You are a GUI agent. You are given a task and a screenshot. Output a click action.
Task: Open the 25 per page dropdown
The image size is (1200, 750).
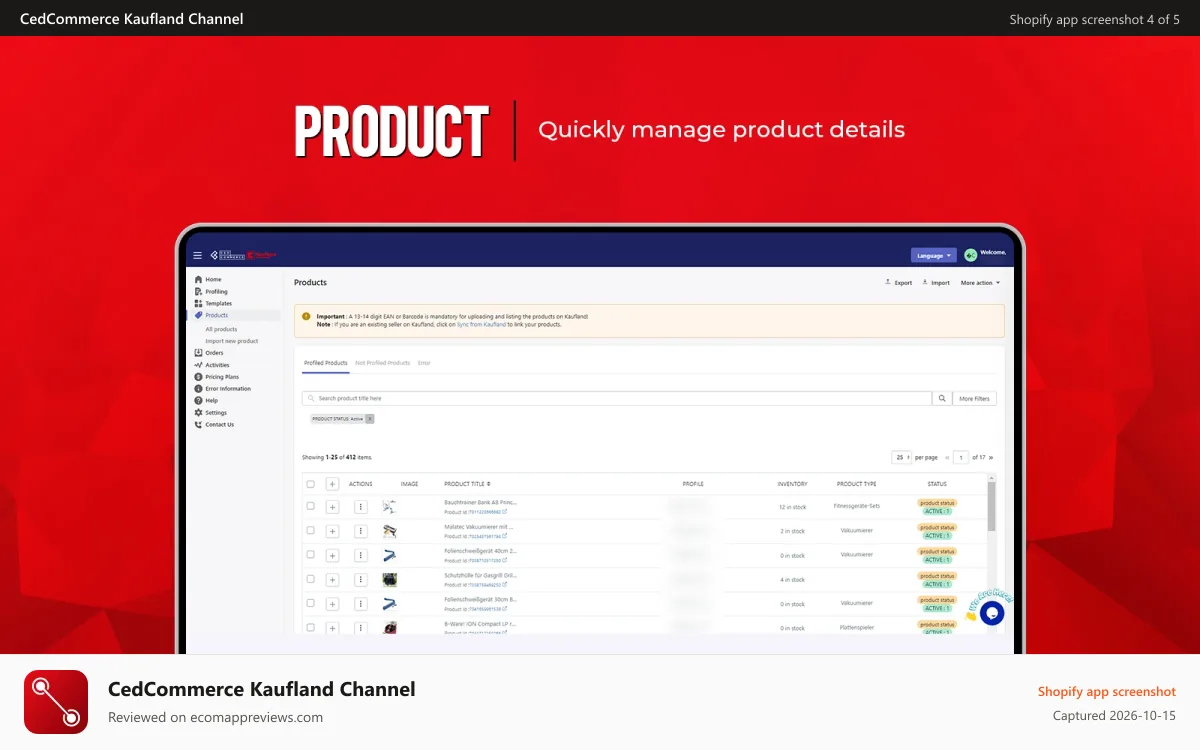tap(902, 457)
